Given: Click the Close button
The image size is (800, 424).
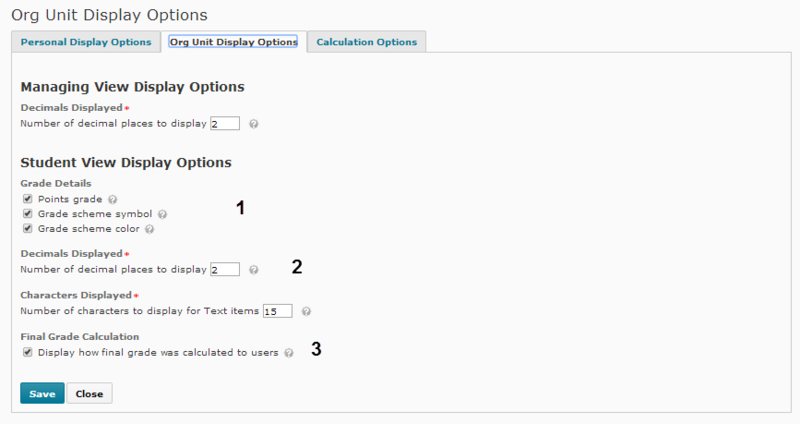Looking at the screenshot, I should [89, 393].
